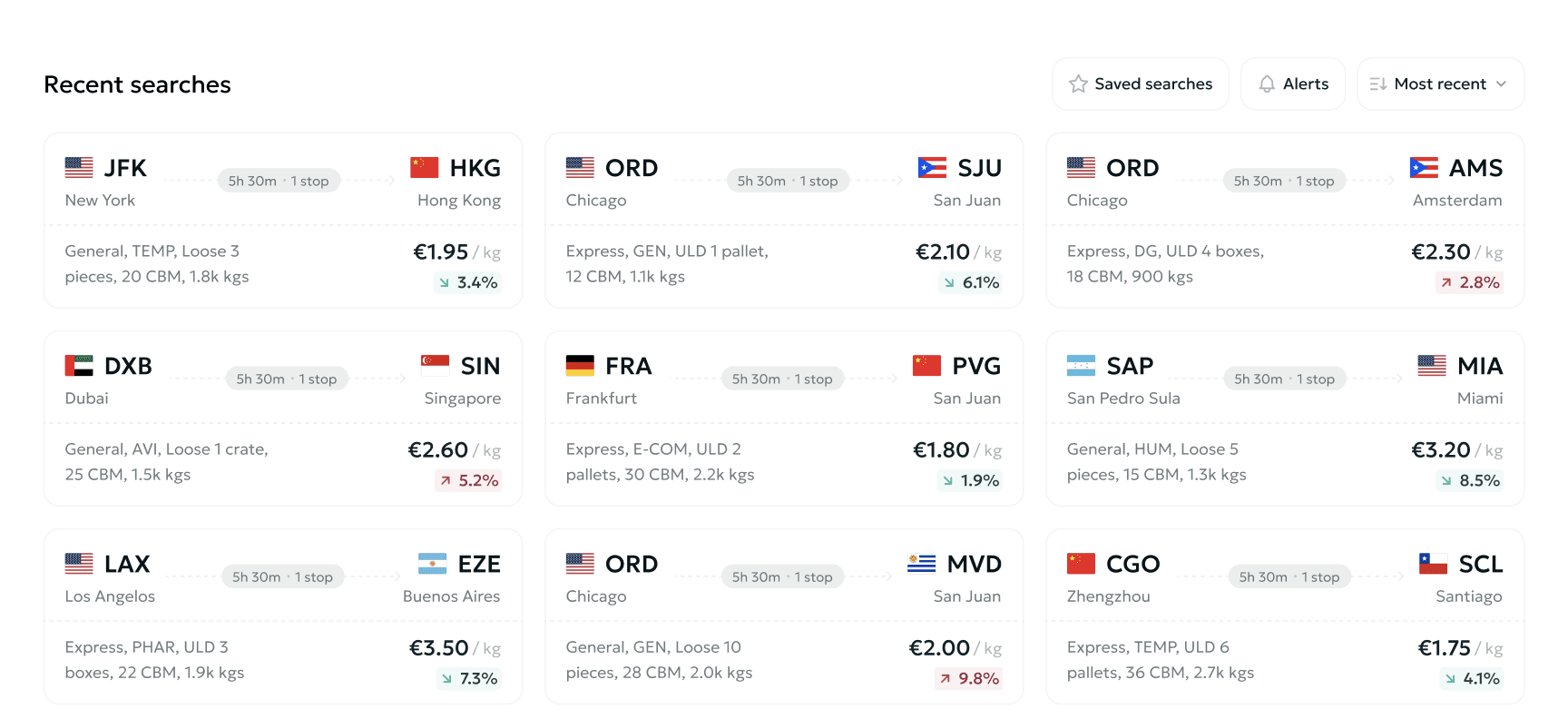Expand the Most recent dropdown chevron
This screenshot has height=719, width=1568.
pyautogui.click(x=1502, y=84)
